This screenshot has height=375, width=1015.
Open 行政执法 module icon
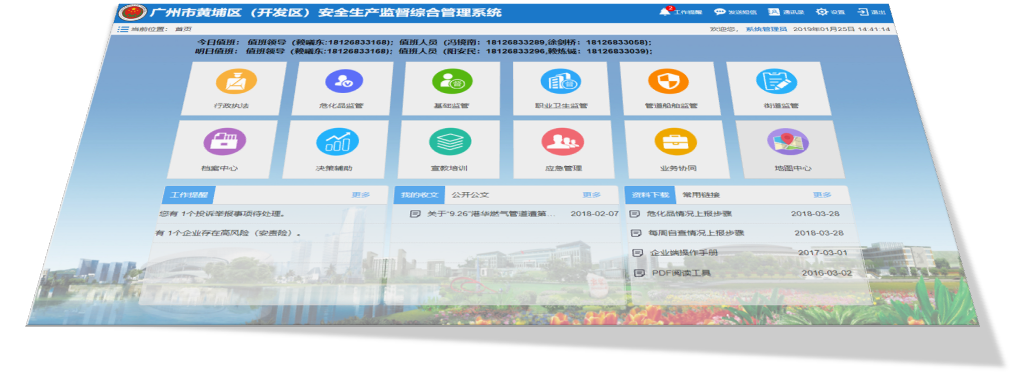click(x=236, y=81)
